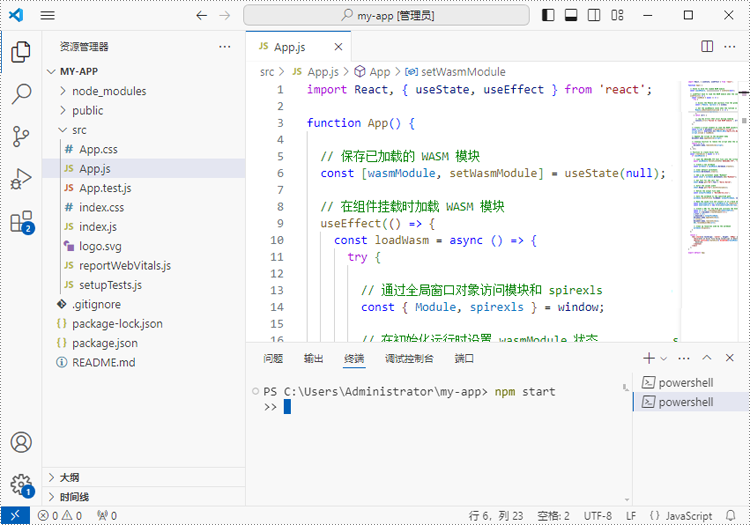
Task: Open the Extensions view icon
Action: pos(21,222)
